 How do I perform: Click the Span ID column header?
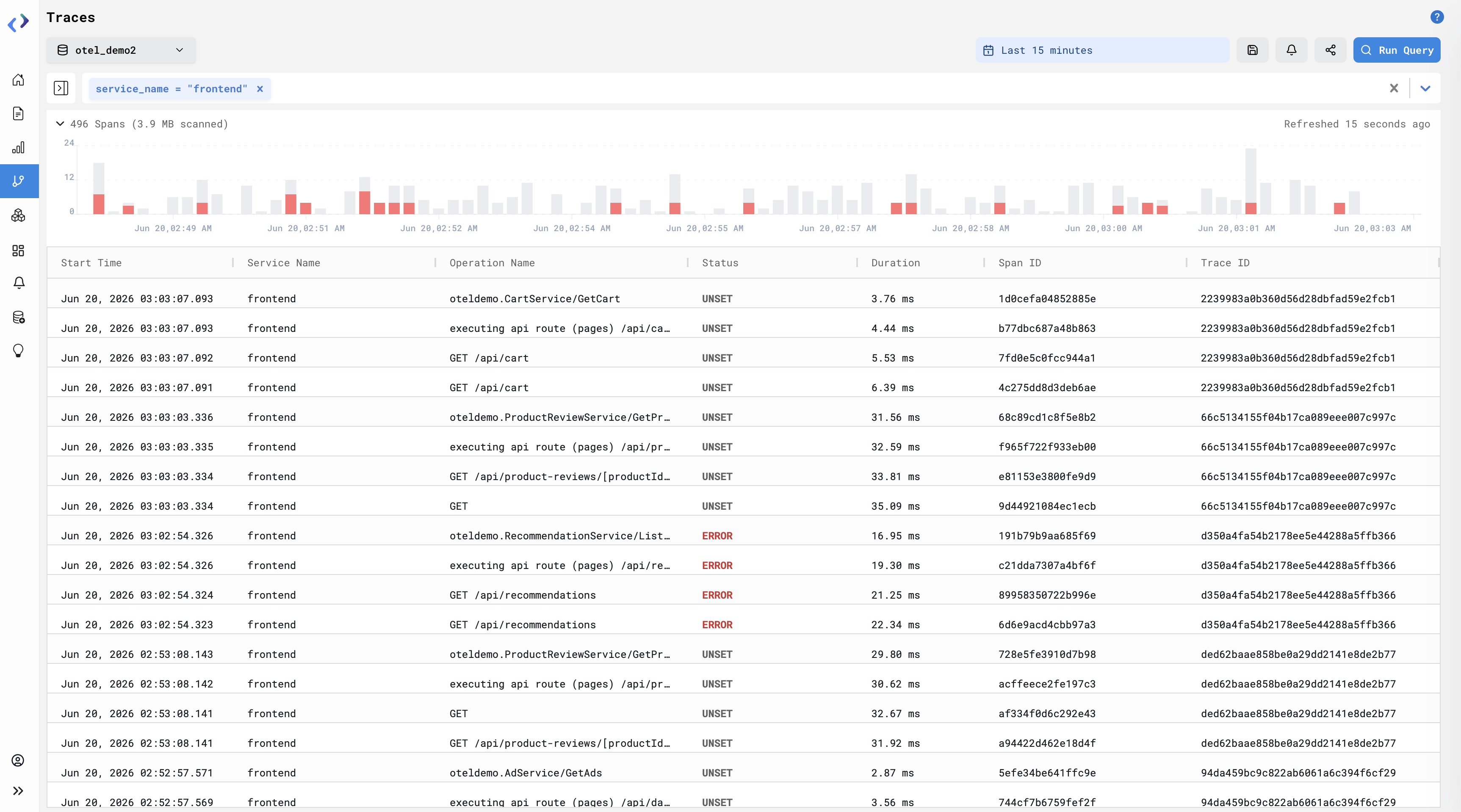1019,262
